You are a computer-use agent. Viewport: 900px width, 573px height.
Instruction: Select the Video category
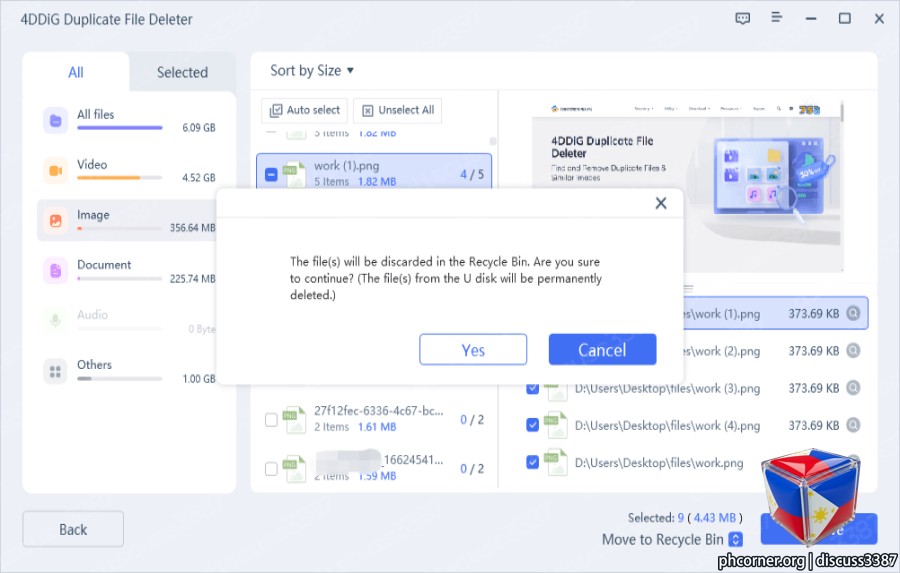[x=131, y=171]
